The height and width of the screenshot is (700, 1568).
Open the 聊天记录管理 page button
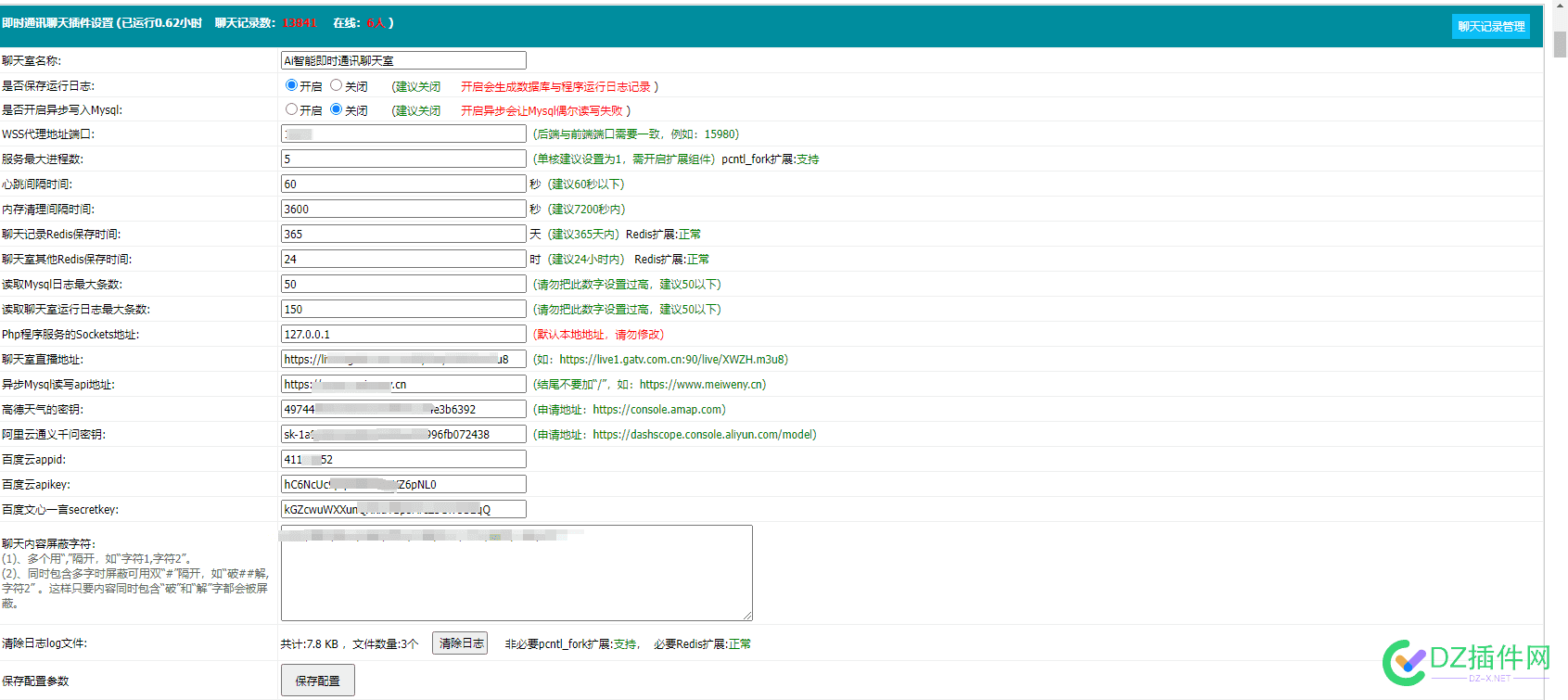pos(1490,27)
